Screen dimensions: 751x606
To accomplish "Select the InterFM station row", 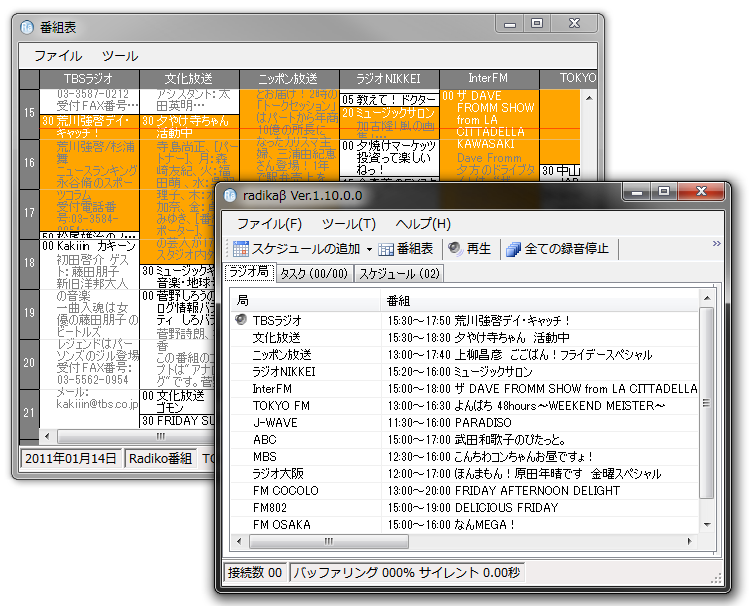I will [465, 389].
